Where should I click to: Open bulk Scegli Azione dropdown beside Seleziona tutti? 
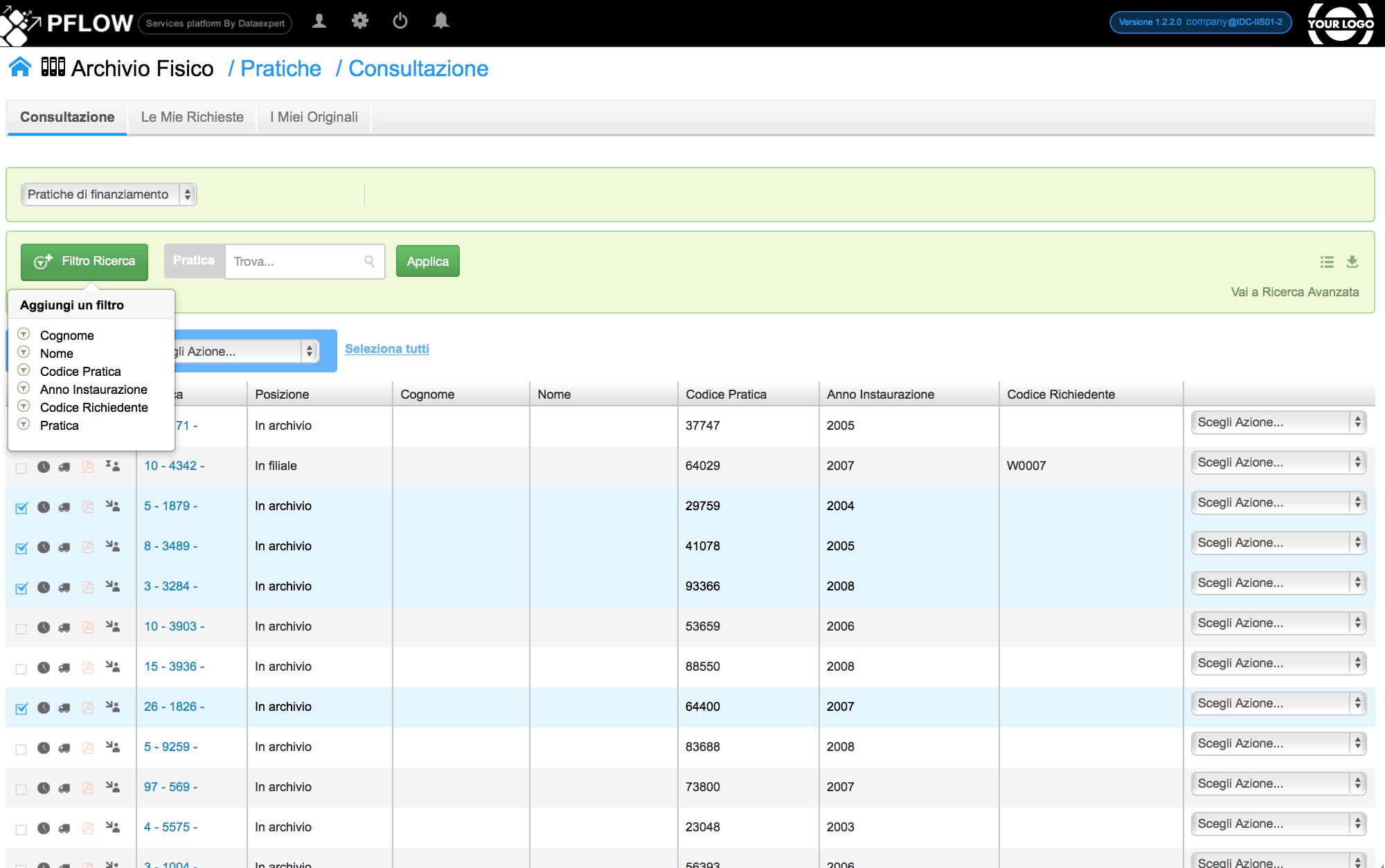click(x=242, y=352)
